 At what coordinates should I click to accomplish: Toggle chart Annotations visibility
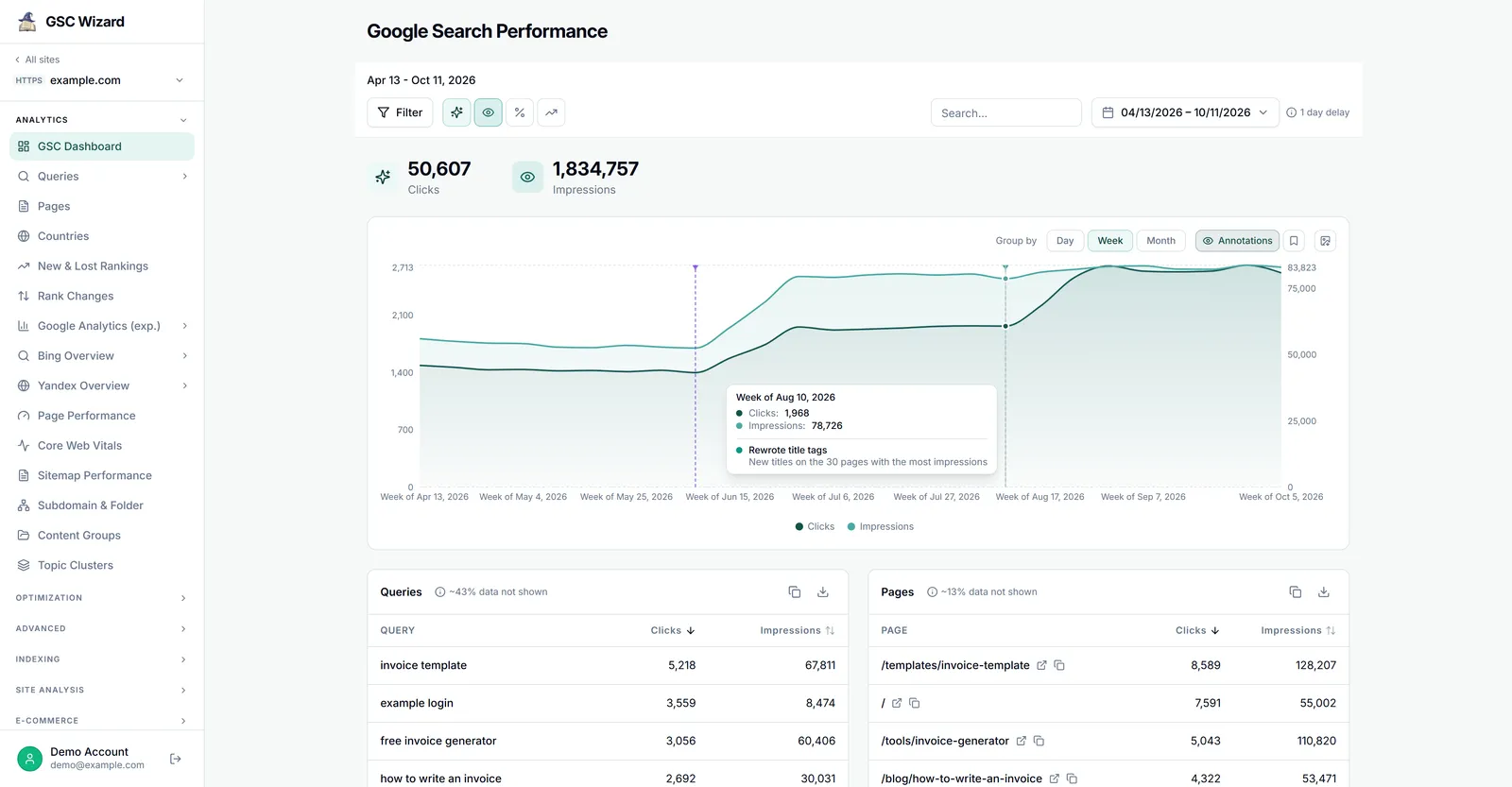pyautogui.click(x=1237, y=241)
